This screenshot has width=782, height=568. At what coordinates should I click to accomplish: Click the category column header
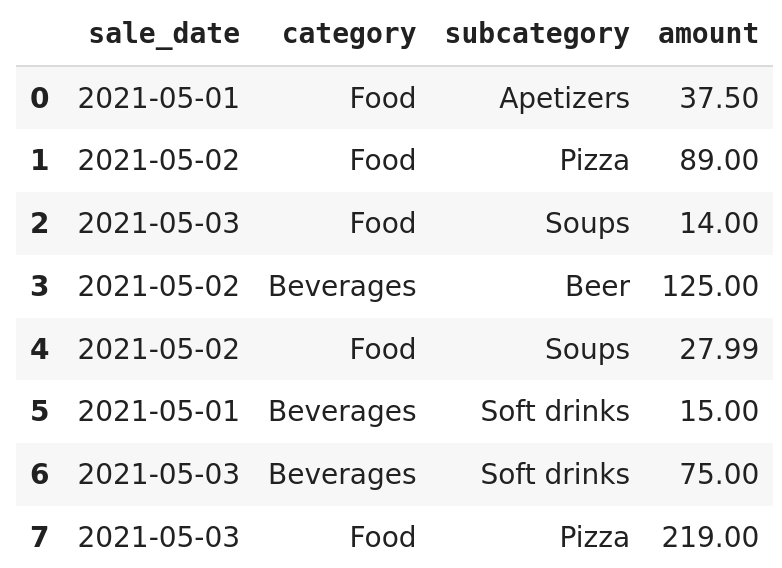[x=348, y=34]
